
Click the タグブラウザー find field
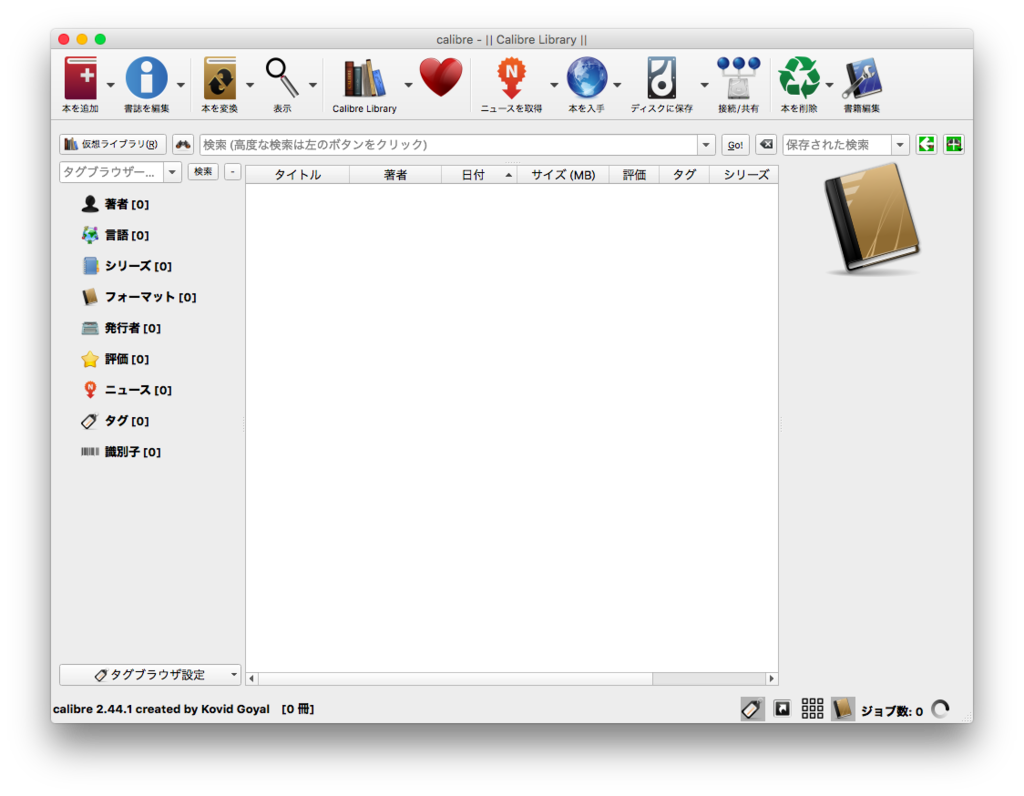[x=112, y=172]
